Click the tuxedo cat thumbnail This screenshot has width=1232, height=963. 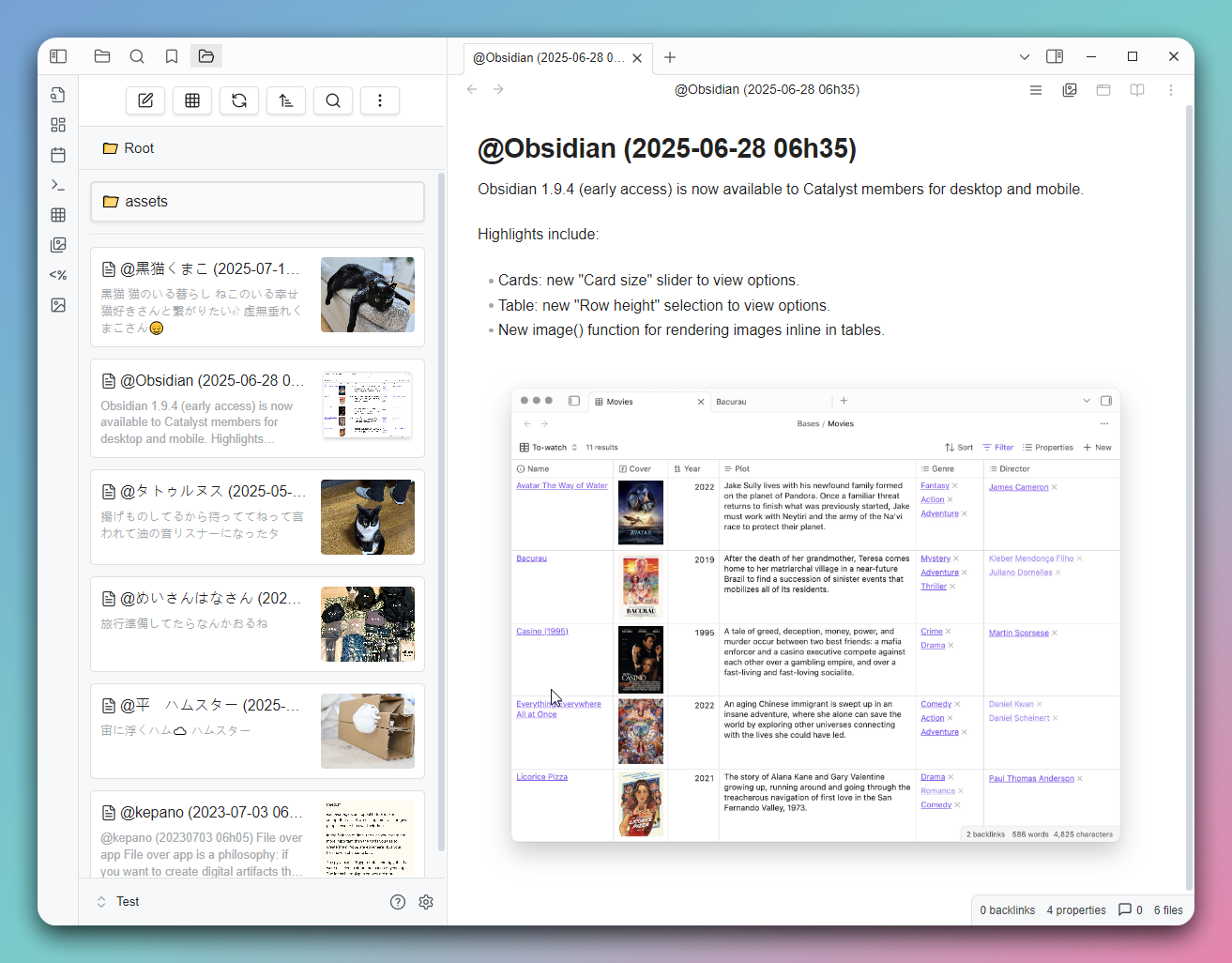pos(368,517)
